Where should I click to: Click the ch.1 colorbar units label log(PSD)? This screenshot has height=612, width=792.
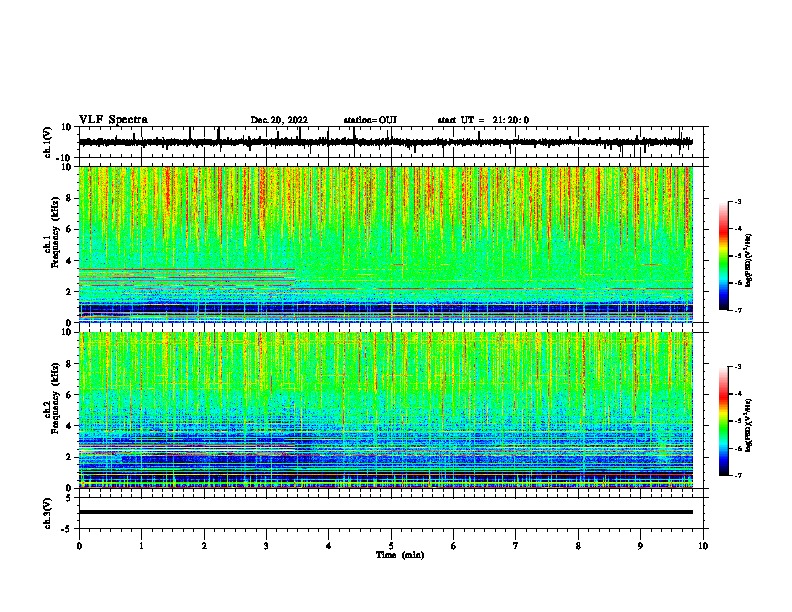749,261
